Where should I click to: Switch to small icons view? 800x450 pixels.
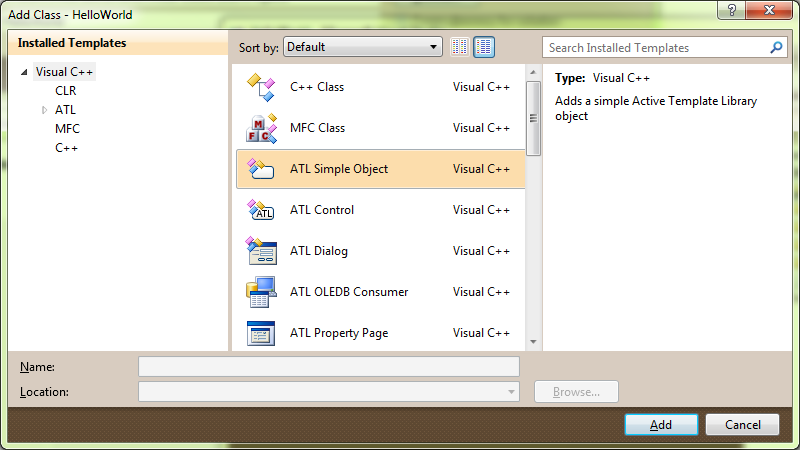pos(460,47)
